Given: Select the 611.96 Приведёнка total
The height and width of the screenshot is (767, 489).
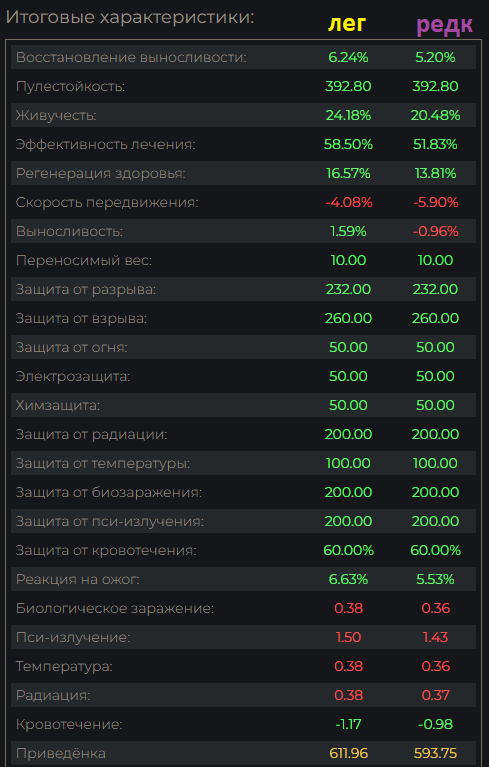Looking at the screenshot, I should tap(348, 753).
